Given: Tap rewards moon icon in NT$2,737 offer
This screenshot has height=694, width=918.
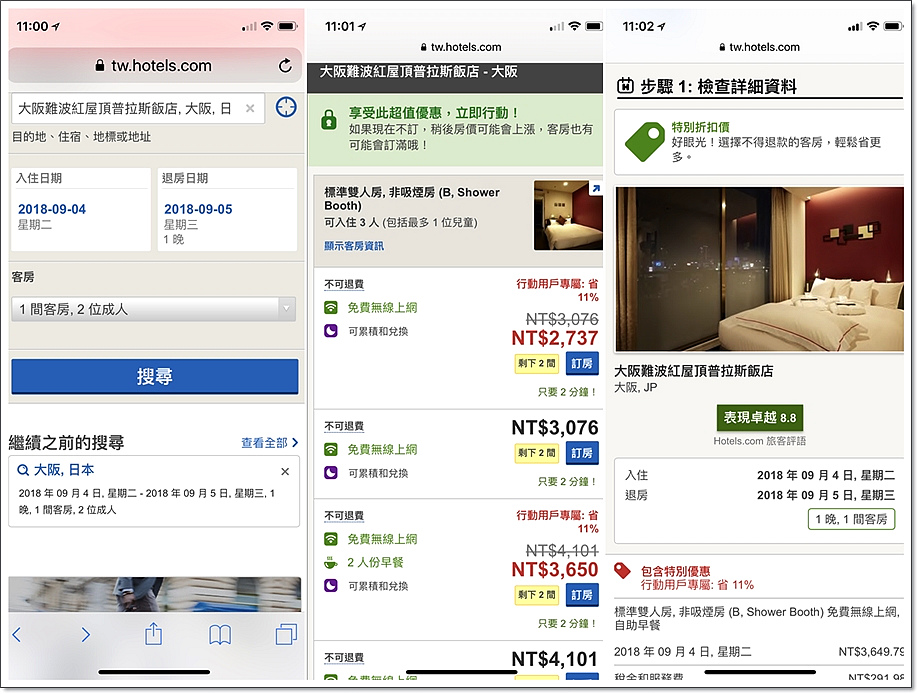Looking at the screenshot, I should pos(331,331).
